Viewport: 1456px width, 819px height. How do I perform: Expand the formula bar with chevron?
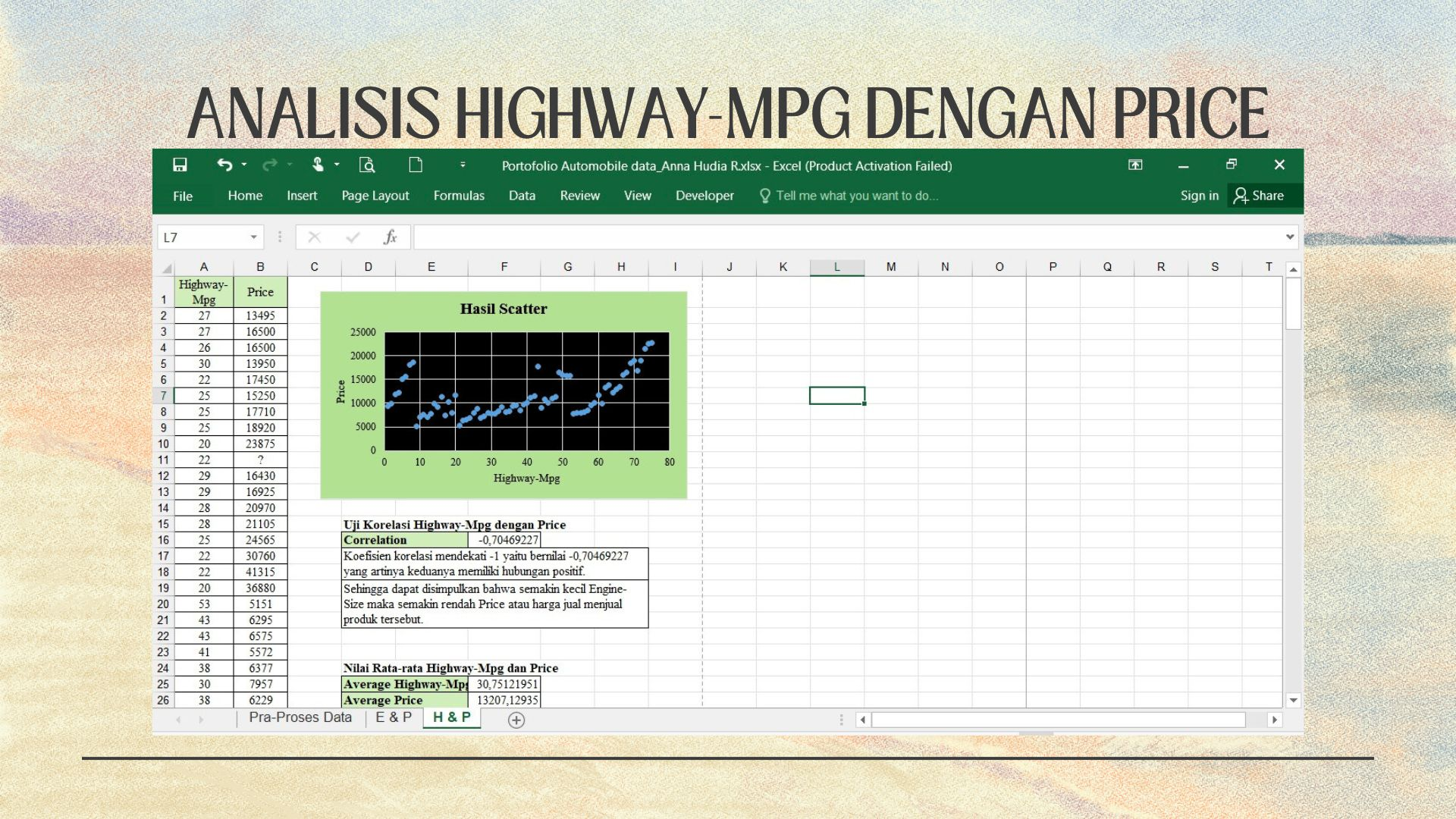click(x=1290, y=237)
